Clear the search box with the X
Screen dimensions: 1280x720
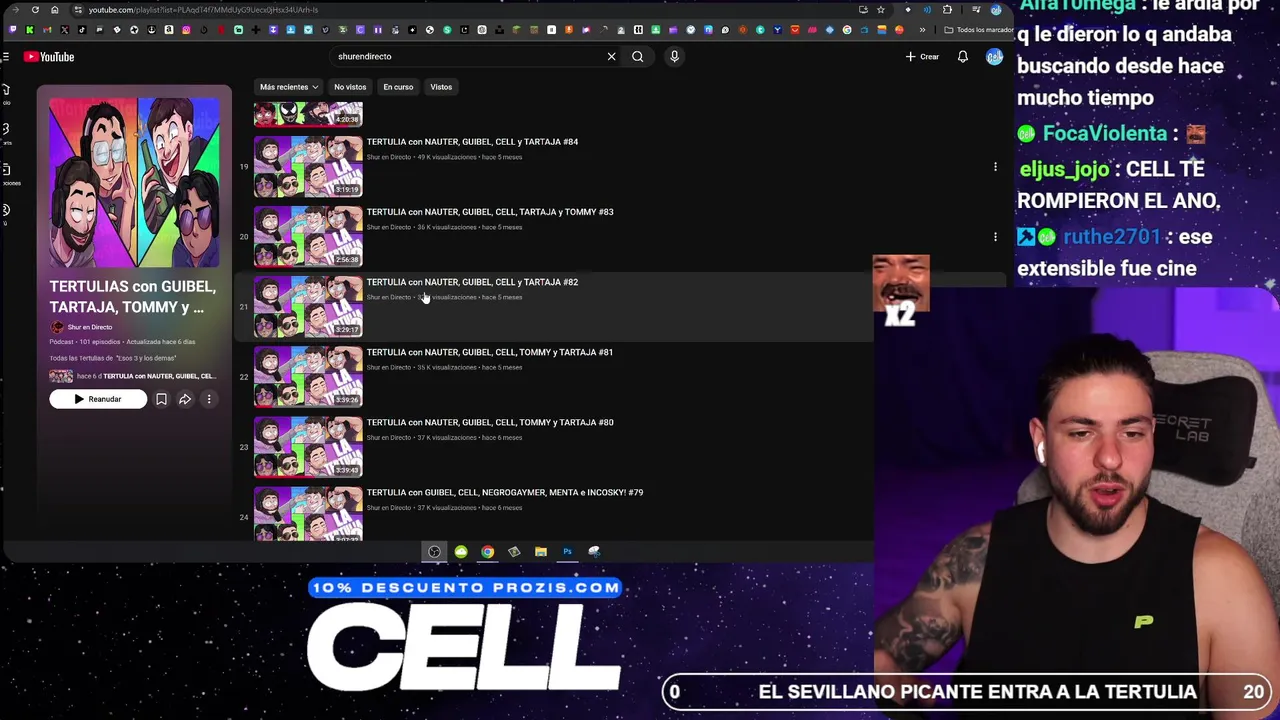(x=611, y=57)
